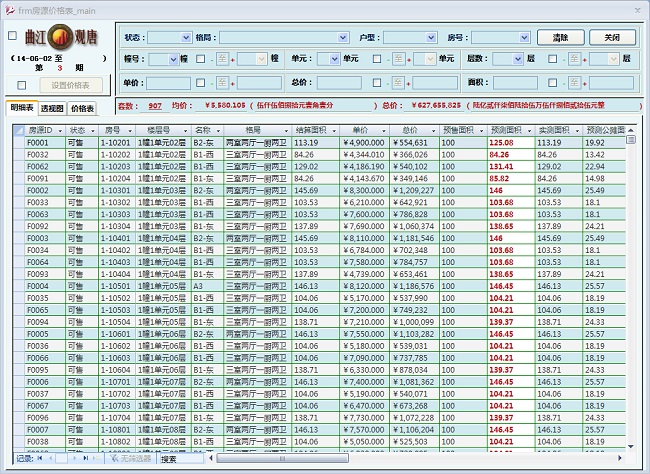
Task: Click cell 1-10302 in 房号 column
Action: click(x=115, y=202)
